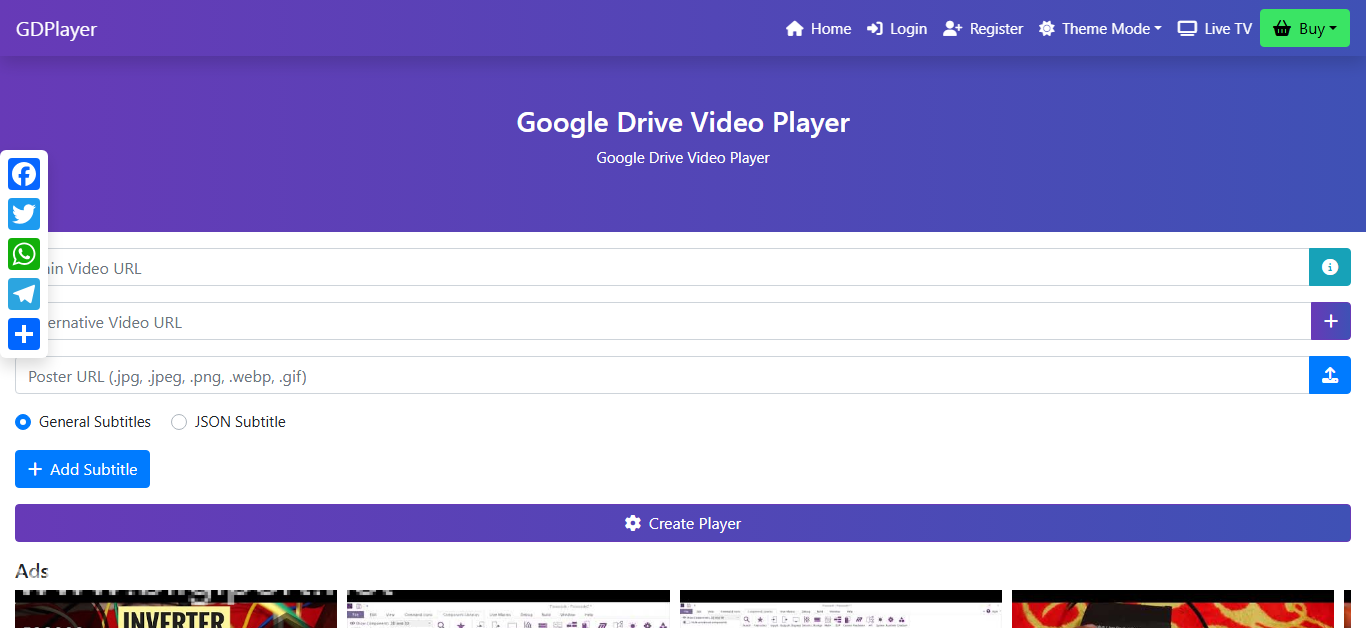Open the INVERTER ad thumbnail
1366x628 pixels.
click(176, 609)
